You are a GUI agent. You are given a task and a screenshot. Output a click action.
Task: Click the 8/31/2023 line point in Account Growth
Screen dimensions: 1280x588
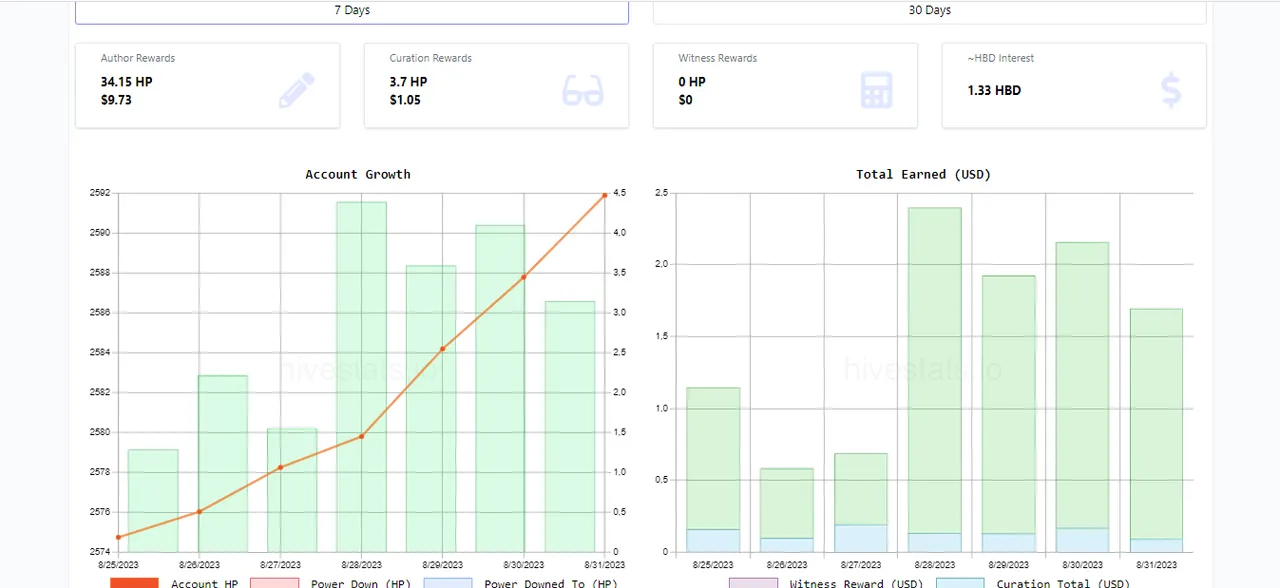[x=605, y=195]
